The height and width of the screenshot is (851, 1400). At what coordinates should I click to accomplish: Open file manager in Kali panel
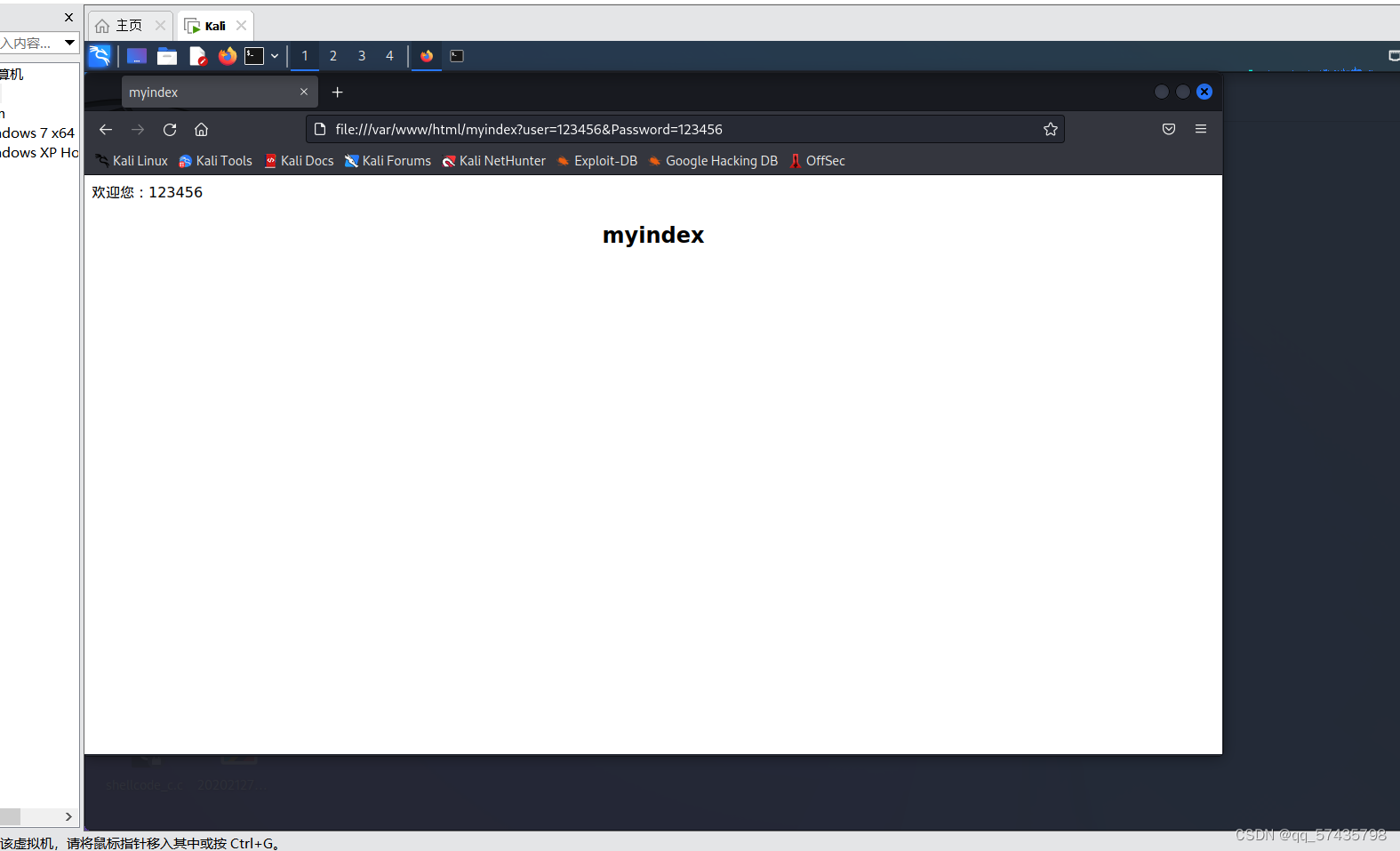click(167, 56)
